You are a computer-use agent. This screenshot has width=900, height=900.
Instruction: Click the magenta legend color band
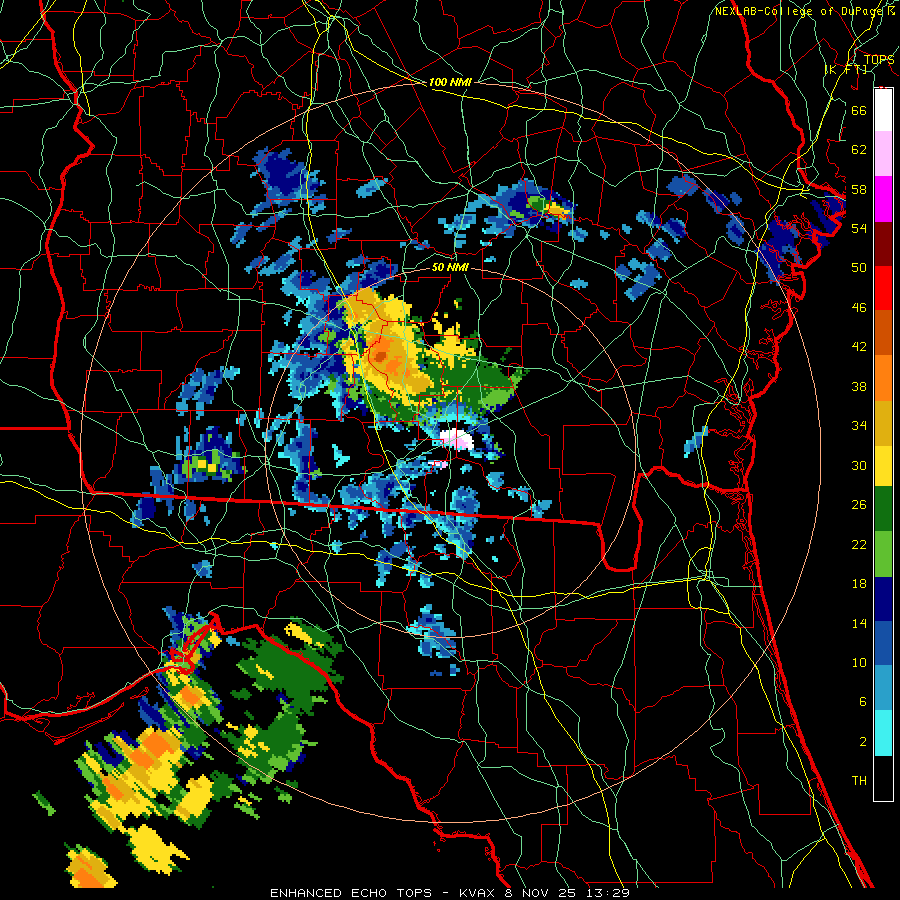883,199
